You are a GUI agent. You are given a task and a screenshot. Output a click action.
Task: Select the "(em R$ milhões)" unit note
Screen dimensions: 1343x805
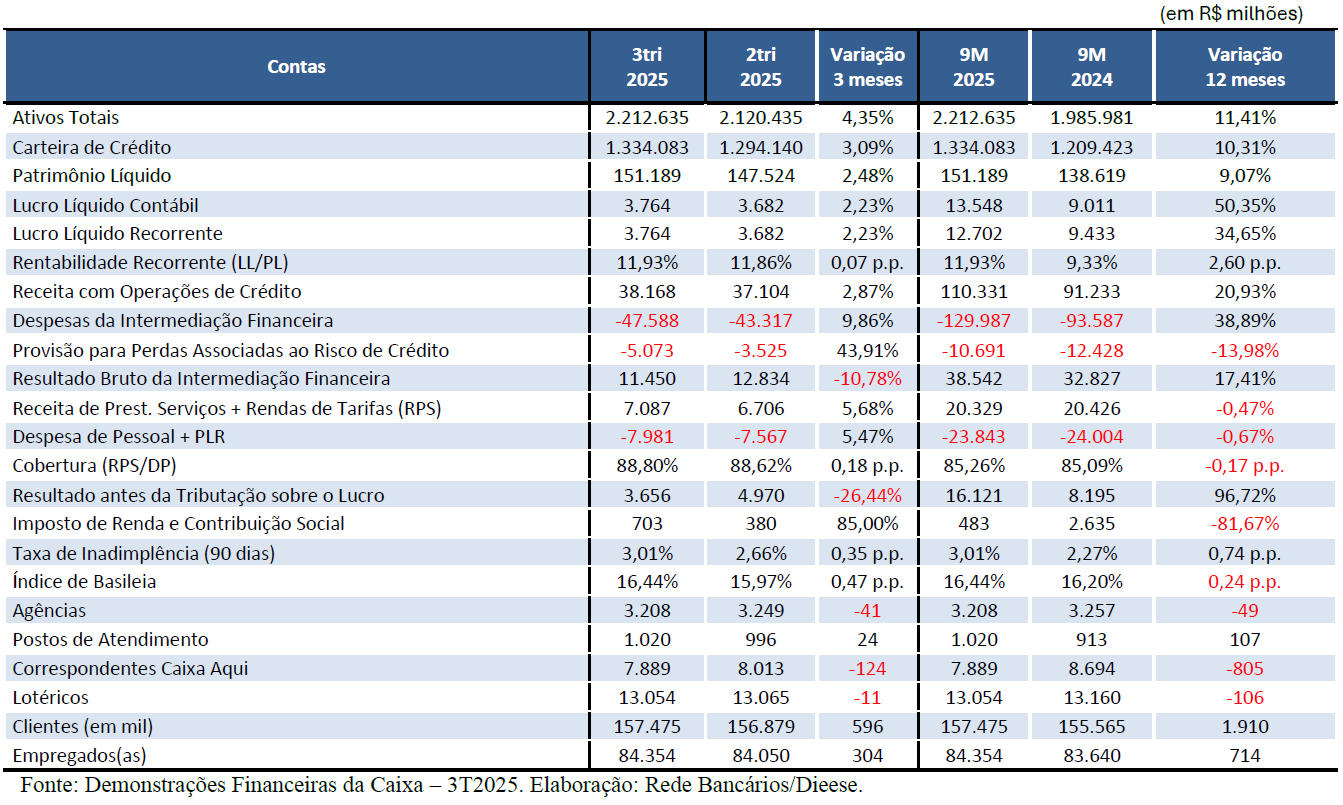(x=1244, y=14)
